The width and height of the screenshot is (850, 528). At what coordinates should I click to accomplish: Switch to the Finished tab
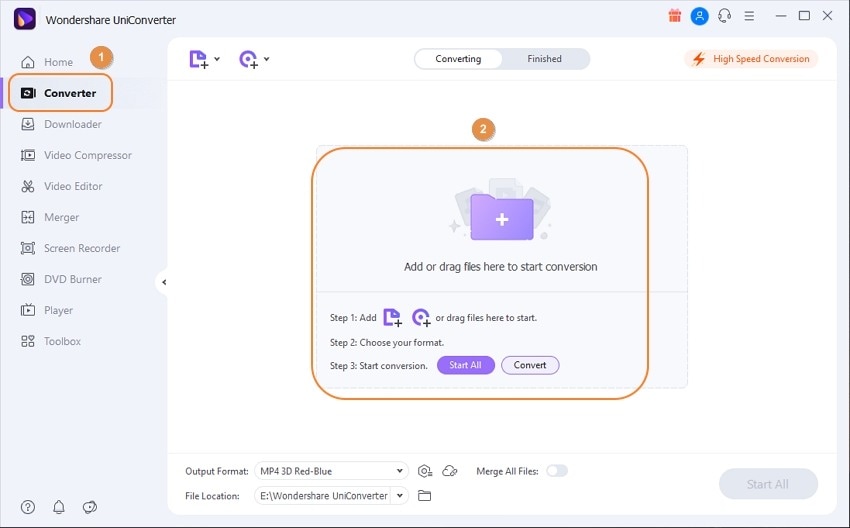tap(544, 59)
